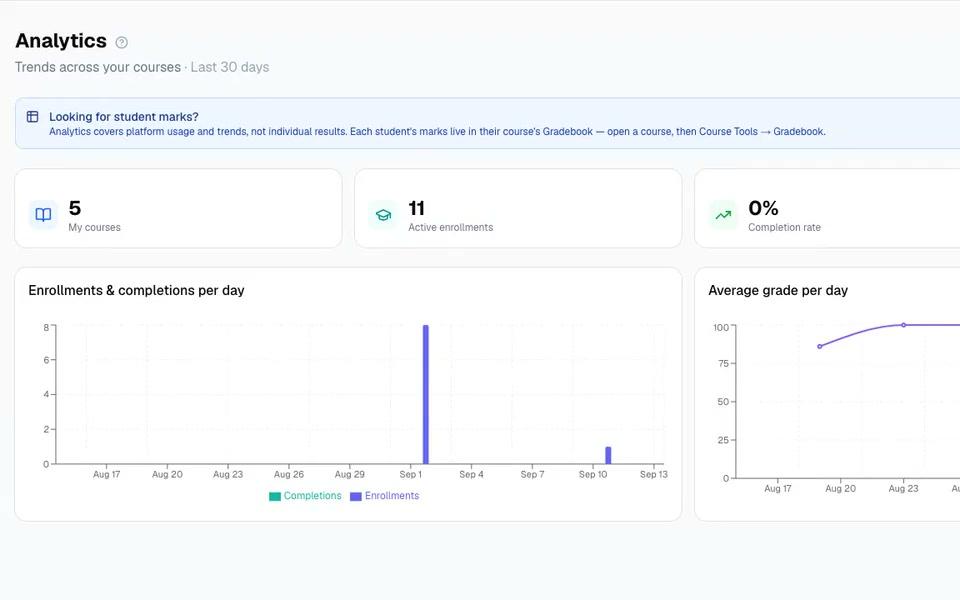Click the Enrollments legend color swatch
Viewport: 960px width, 600px height.
click(x=356, y=496)
